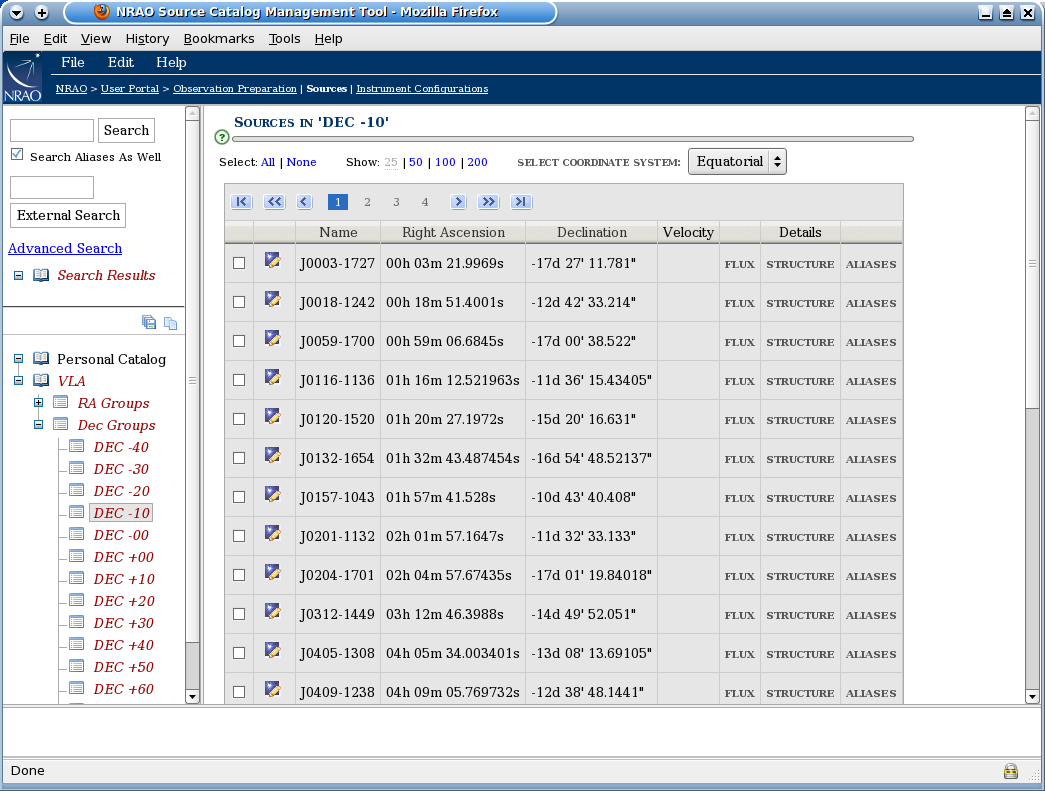Click the export catalog floppy-disk icon in sidebar

point(149,322)
